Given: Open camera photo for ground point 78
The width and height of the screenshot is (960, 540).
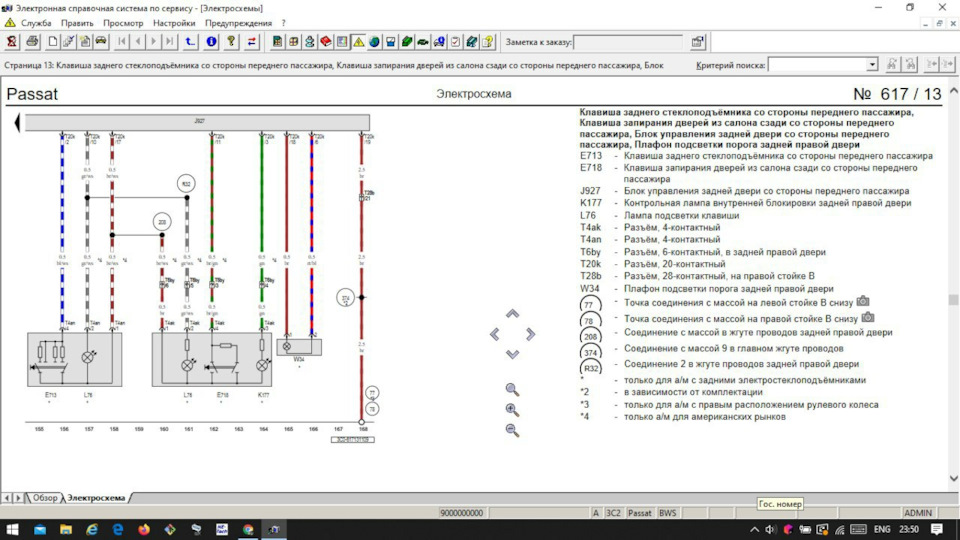Looking at the screenshot, I should tap(868, 317).
